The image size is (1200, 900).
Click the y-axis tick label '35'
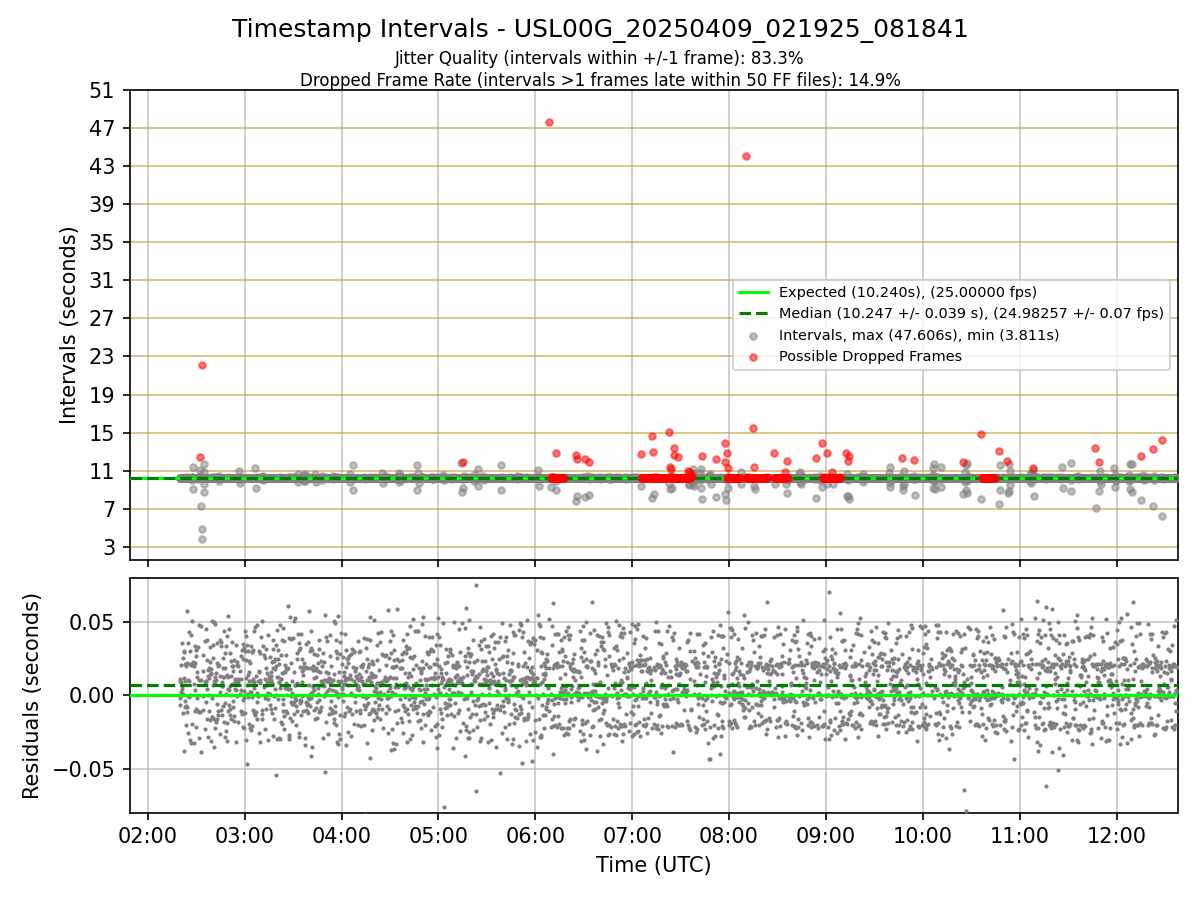[105, 242]
